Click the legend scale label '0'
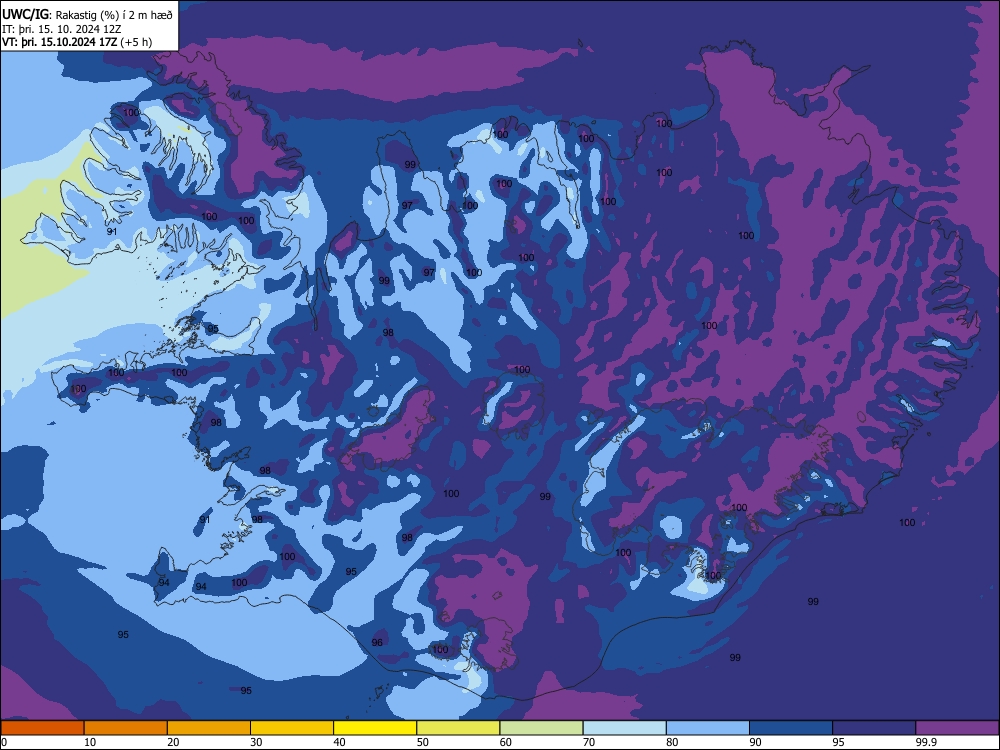Image resolution: width=1000 pixels, height=750 pixels. pyautogui.click(x=4, y=742)
